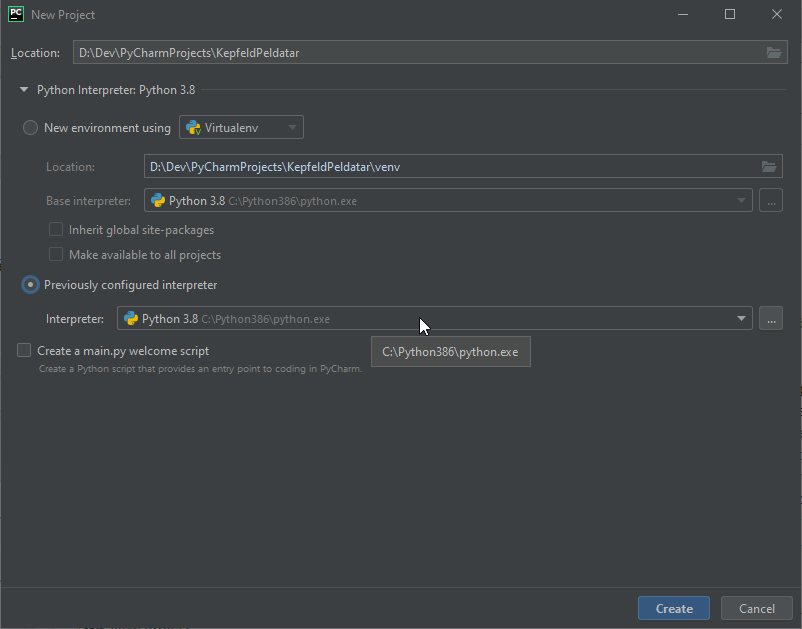
Task: Open the Base interpreter dropdown arrow
Action: 741,200
